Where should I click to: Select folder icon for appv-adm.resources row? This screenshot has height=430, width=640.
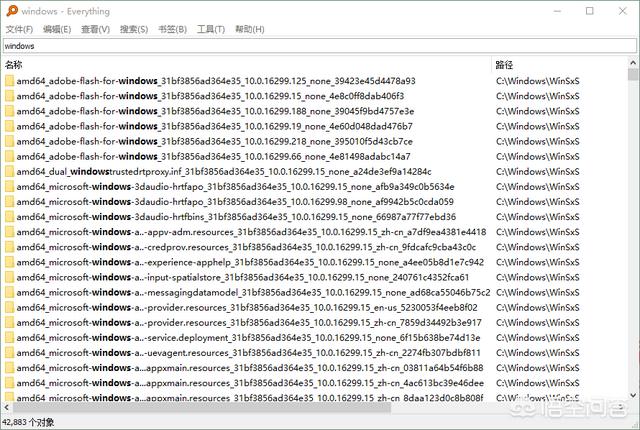[9, 232]
